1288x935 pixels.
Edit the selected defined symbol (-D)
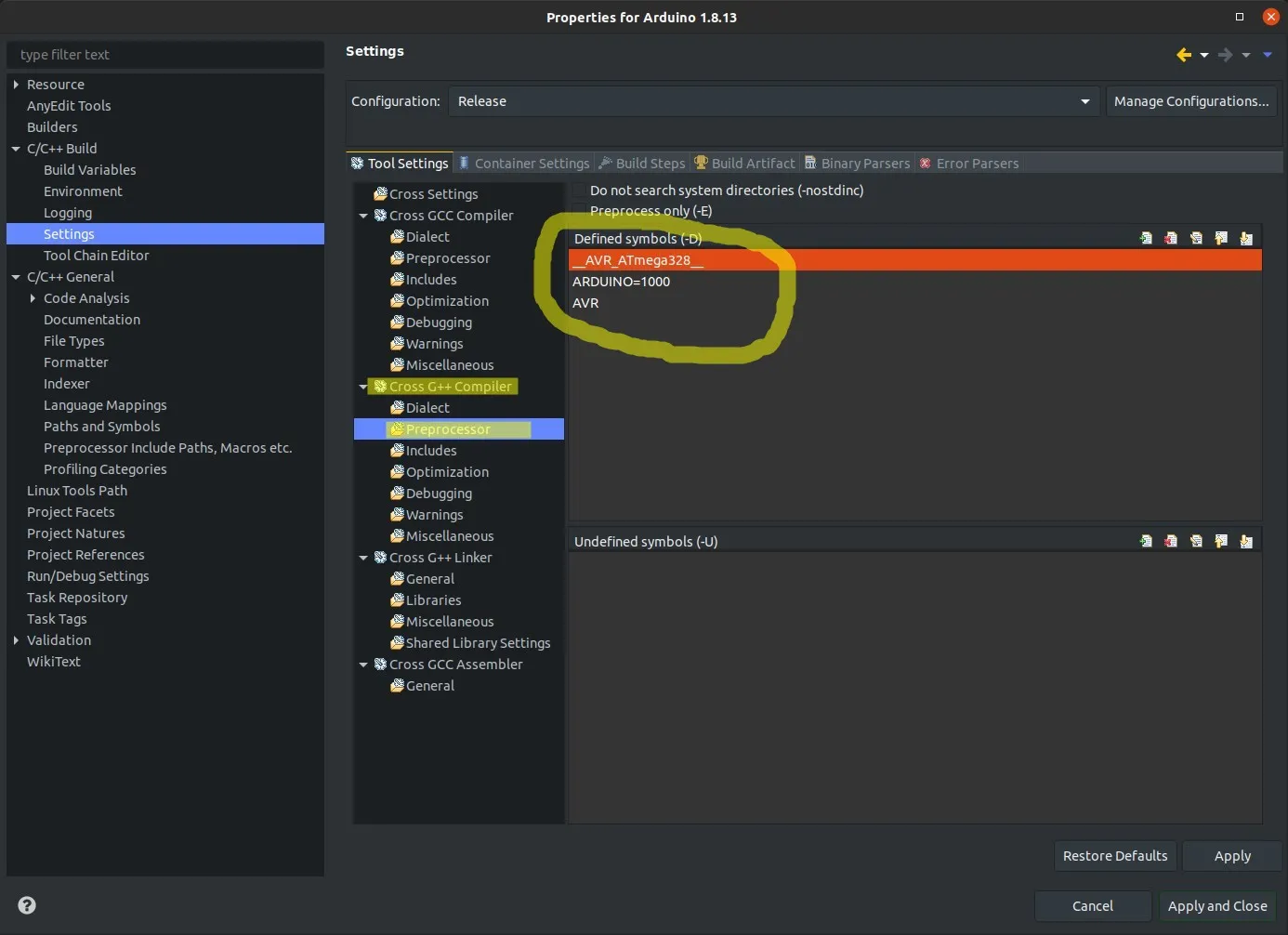(x=1196, y=238)
